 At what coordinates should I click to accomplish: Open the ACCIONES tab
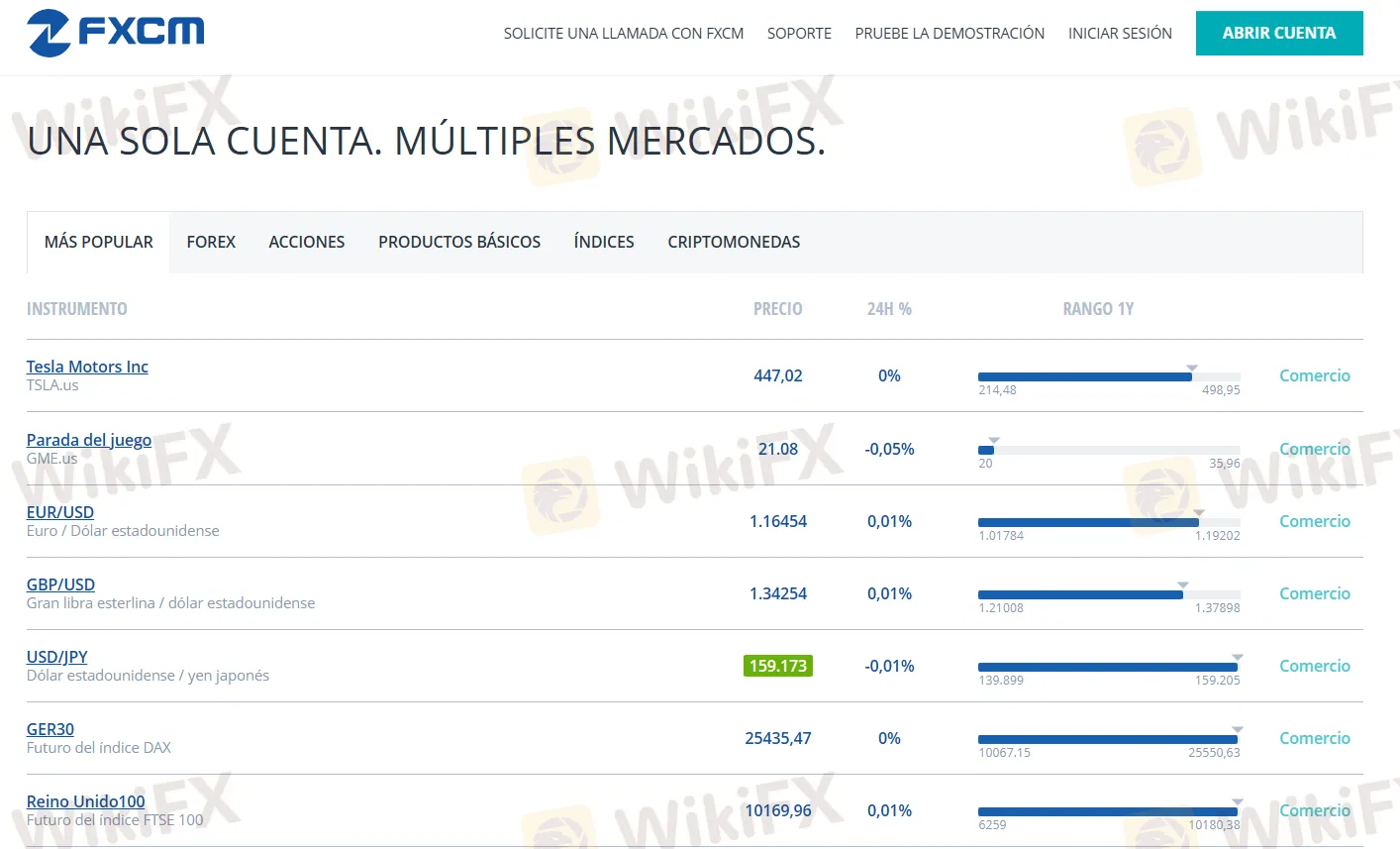point(306,242)
